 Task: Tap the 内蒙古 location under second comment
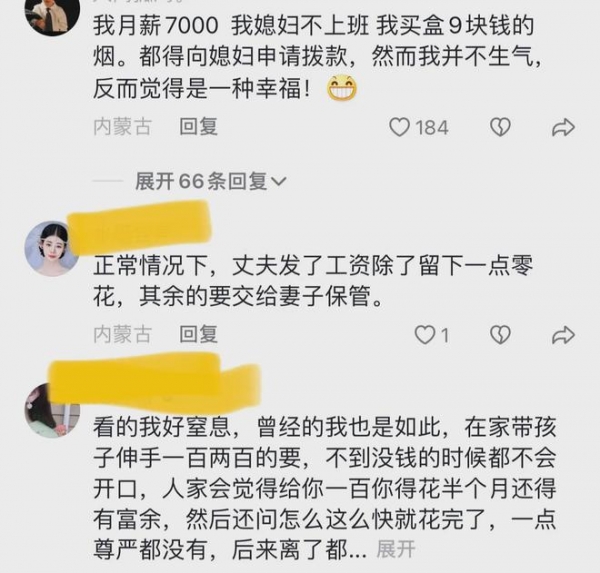(122, 334)
